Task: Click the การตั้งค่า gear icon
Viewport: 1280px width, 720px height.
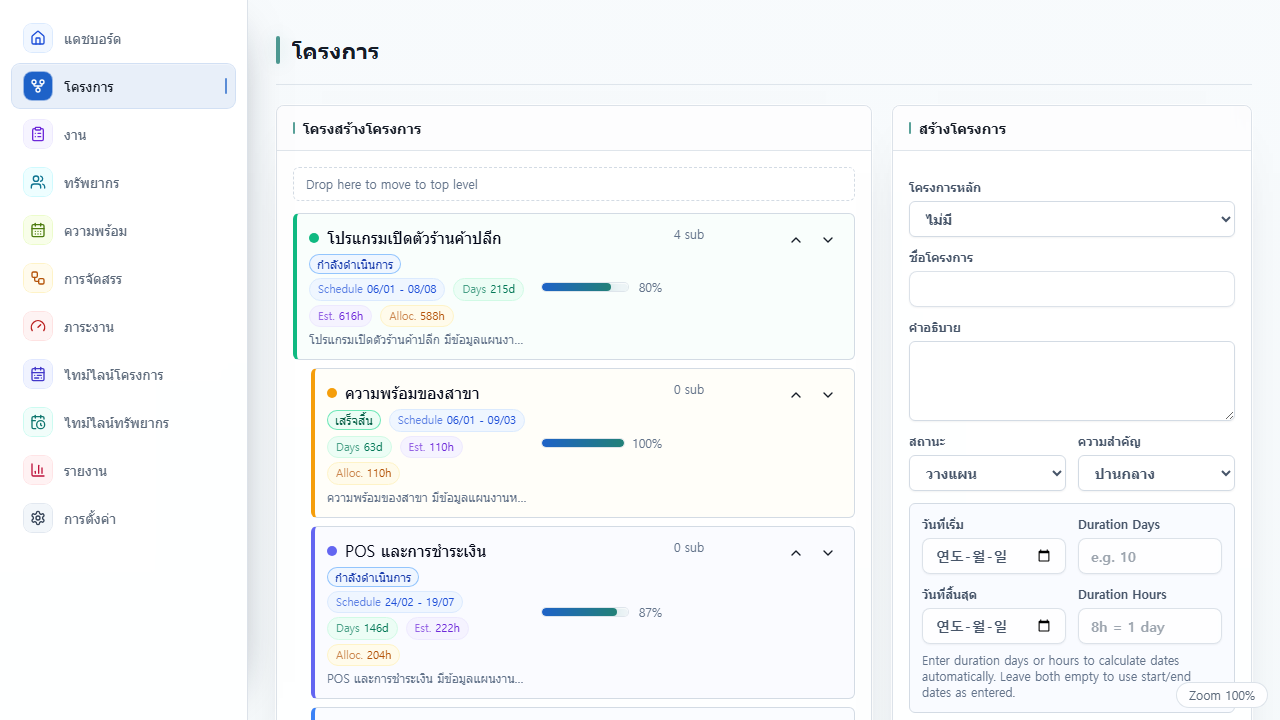Action: pyautogui.click(x=38, y=518)
